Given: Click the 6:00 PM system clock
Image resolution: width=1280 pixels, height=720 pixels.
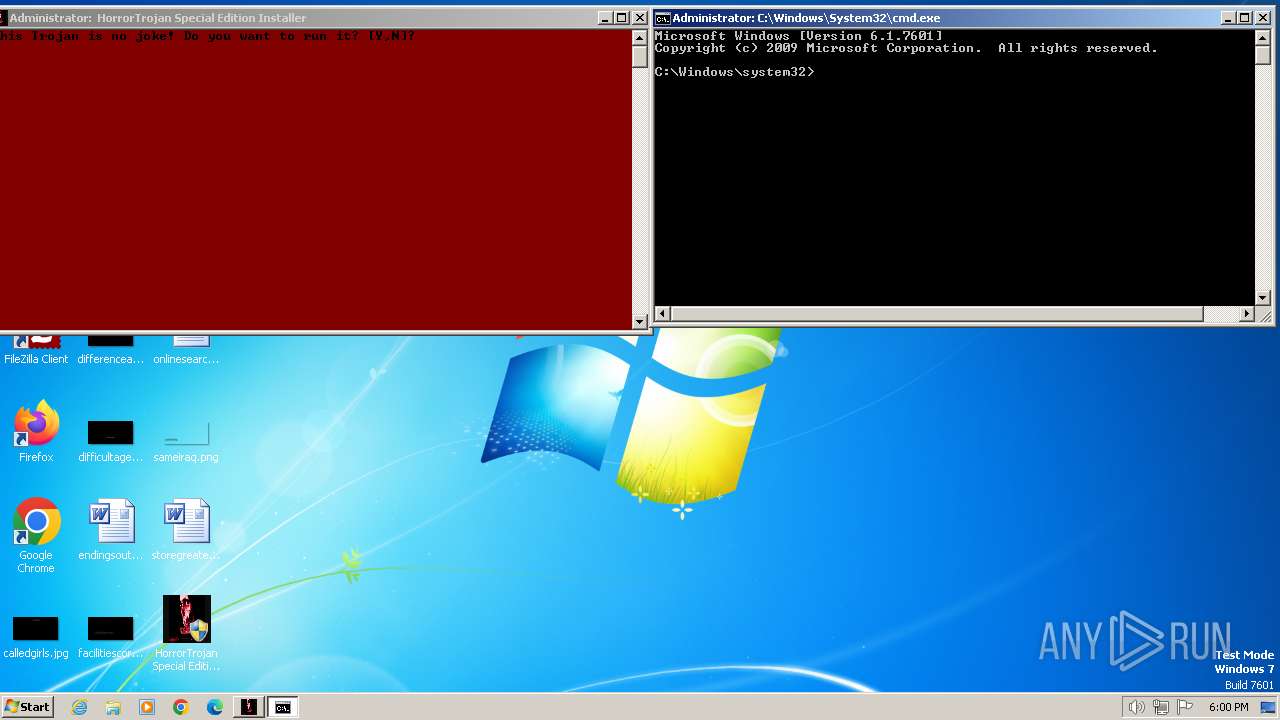Looking at the screenshot, I should click(1228, 707).
